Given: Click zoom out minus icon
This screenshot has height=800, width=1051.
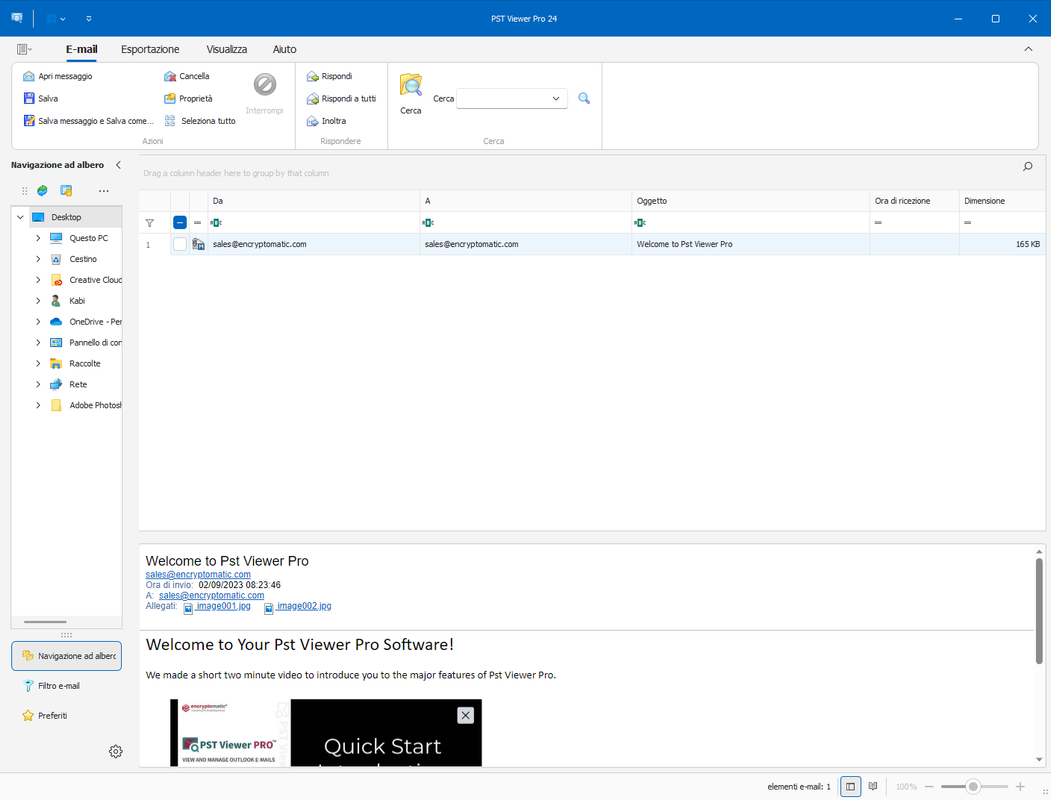Looking at the screenshot, I should pyautogui.click(x=929, y=787).
